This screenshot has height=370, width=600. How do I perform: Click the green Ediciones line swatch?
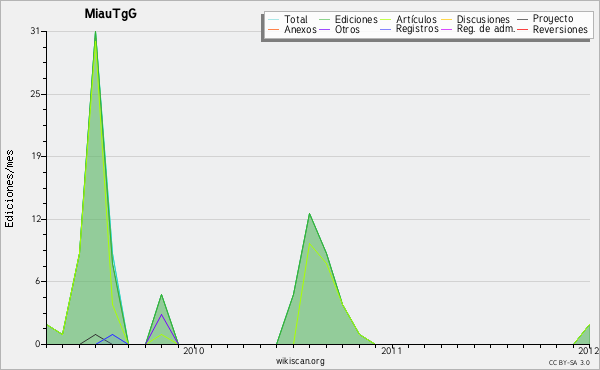pos(324,19)
